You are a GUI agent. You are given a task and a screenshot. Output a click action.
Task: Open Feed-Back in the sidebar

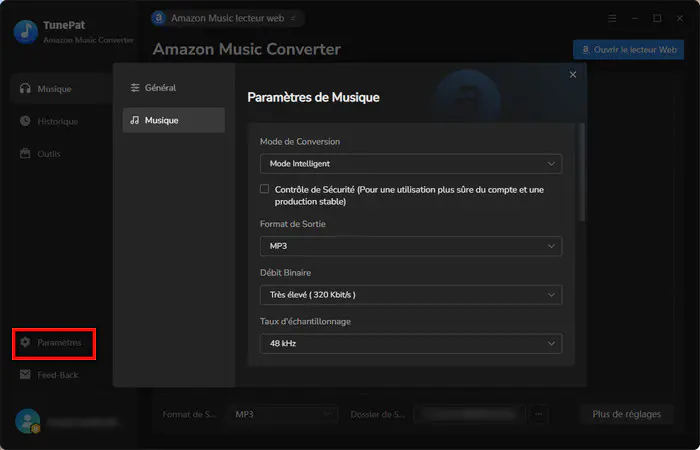tap(49, 375)
